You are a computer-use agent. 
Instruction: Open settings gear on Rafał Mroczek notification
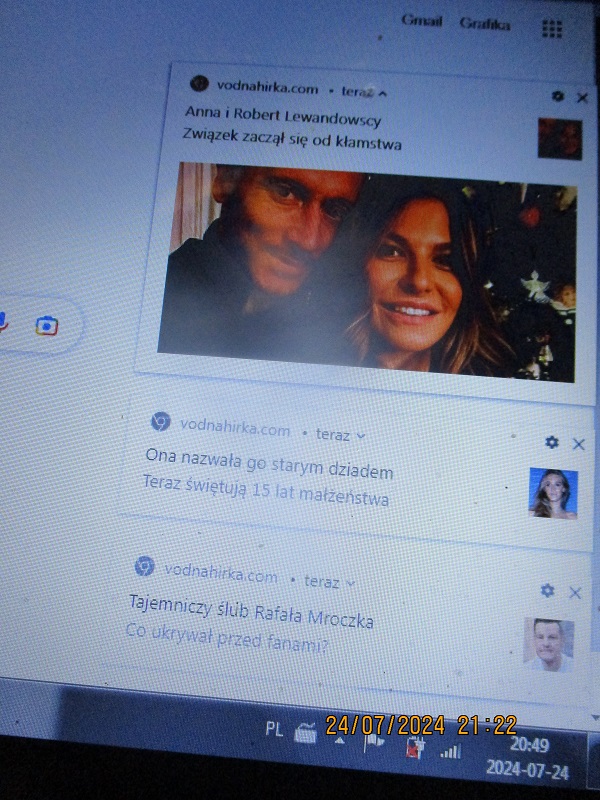[547, 591]
